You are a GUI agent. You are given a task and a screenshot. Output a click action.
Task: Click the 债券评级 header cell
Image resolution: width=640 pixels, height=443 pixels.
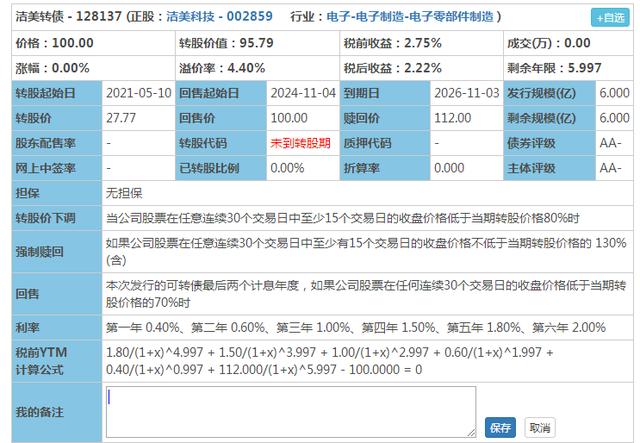pos(549,143)
